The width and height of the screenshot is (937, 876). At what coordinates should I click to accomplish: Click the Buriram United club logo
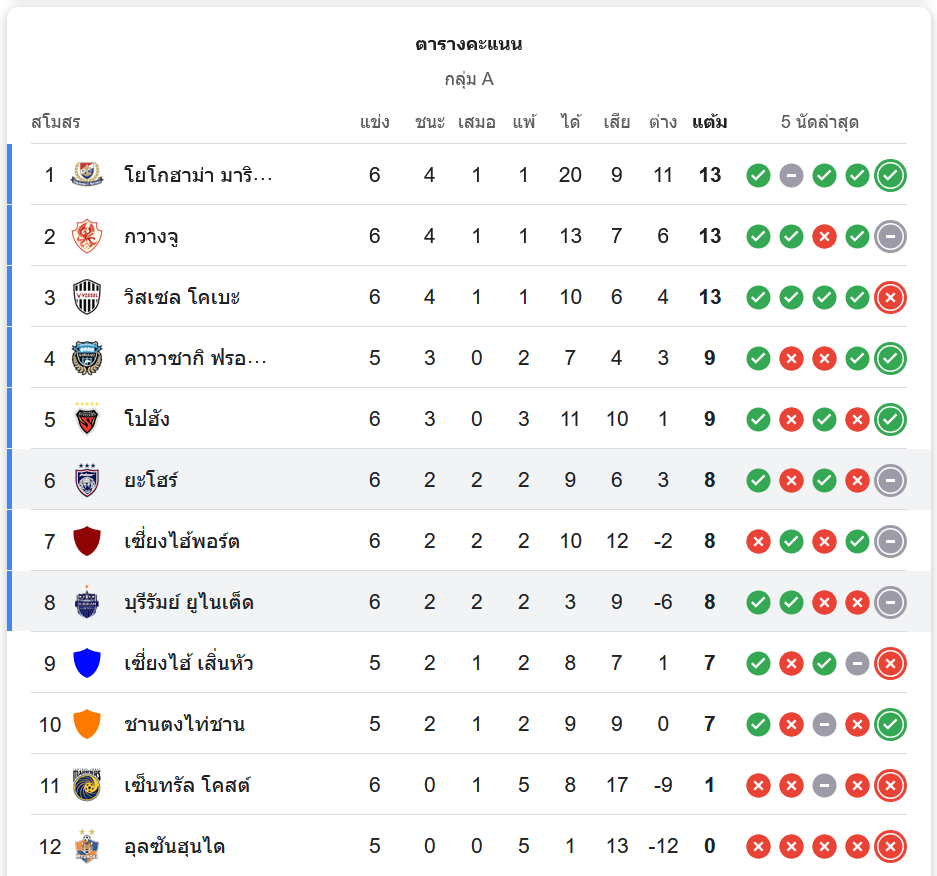point(87,602)
